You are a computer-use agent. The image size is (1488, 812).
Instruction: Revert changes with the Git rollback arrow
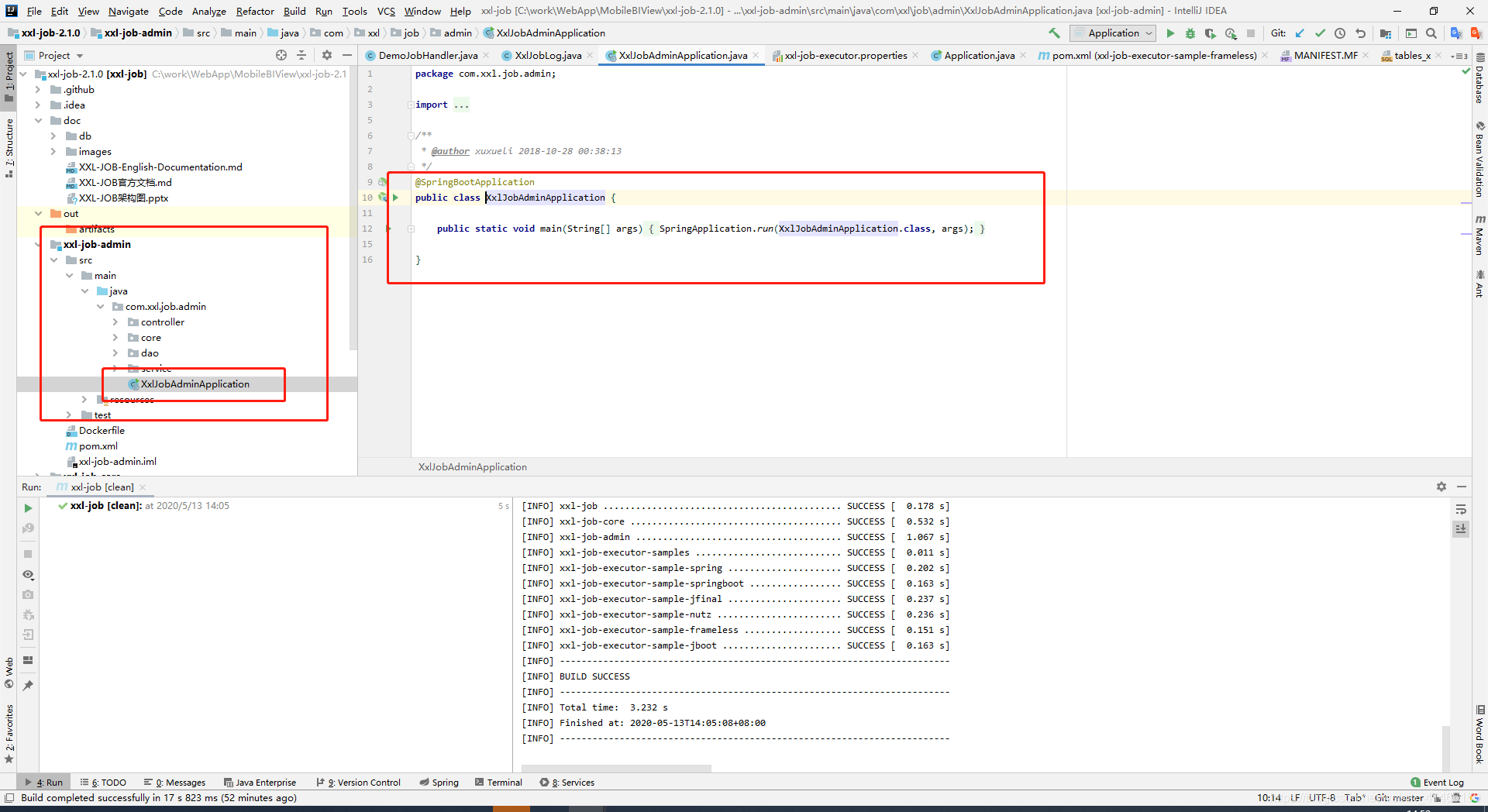1360,33
